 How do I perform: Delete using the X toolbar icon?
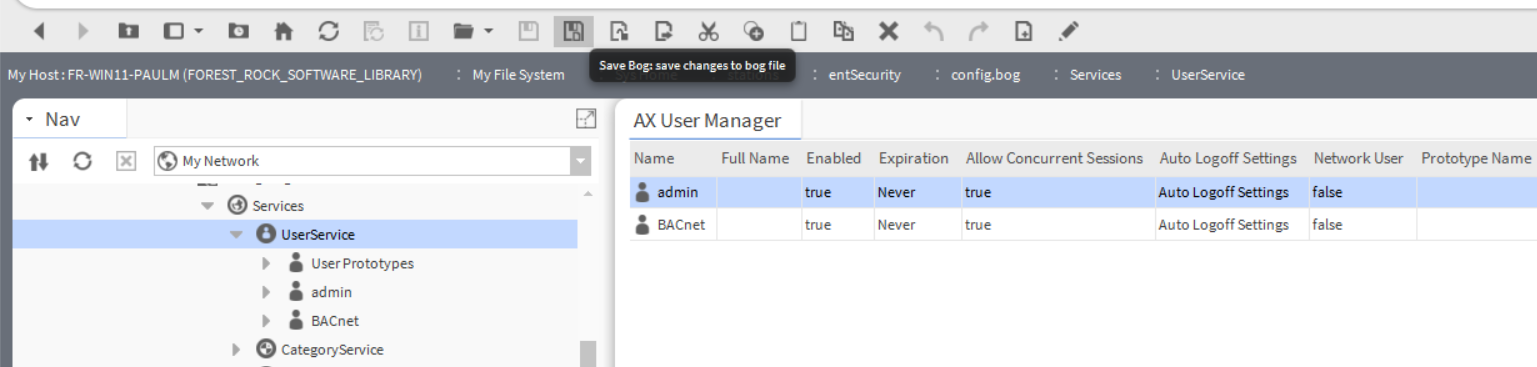(x=888, y=32)
